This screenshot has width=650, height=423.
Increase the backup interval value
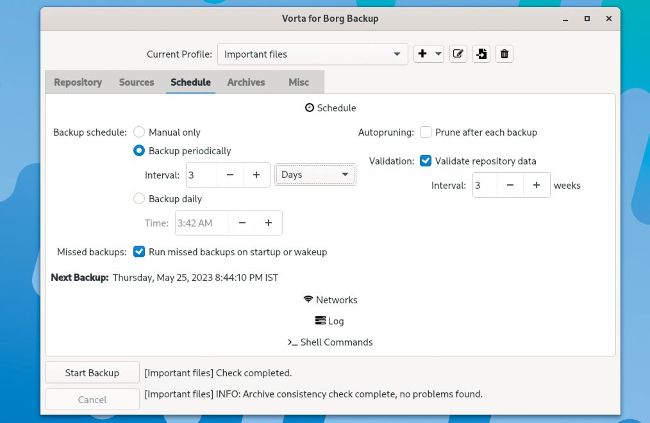click(x=256, y=175)
